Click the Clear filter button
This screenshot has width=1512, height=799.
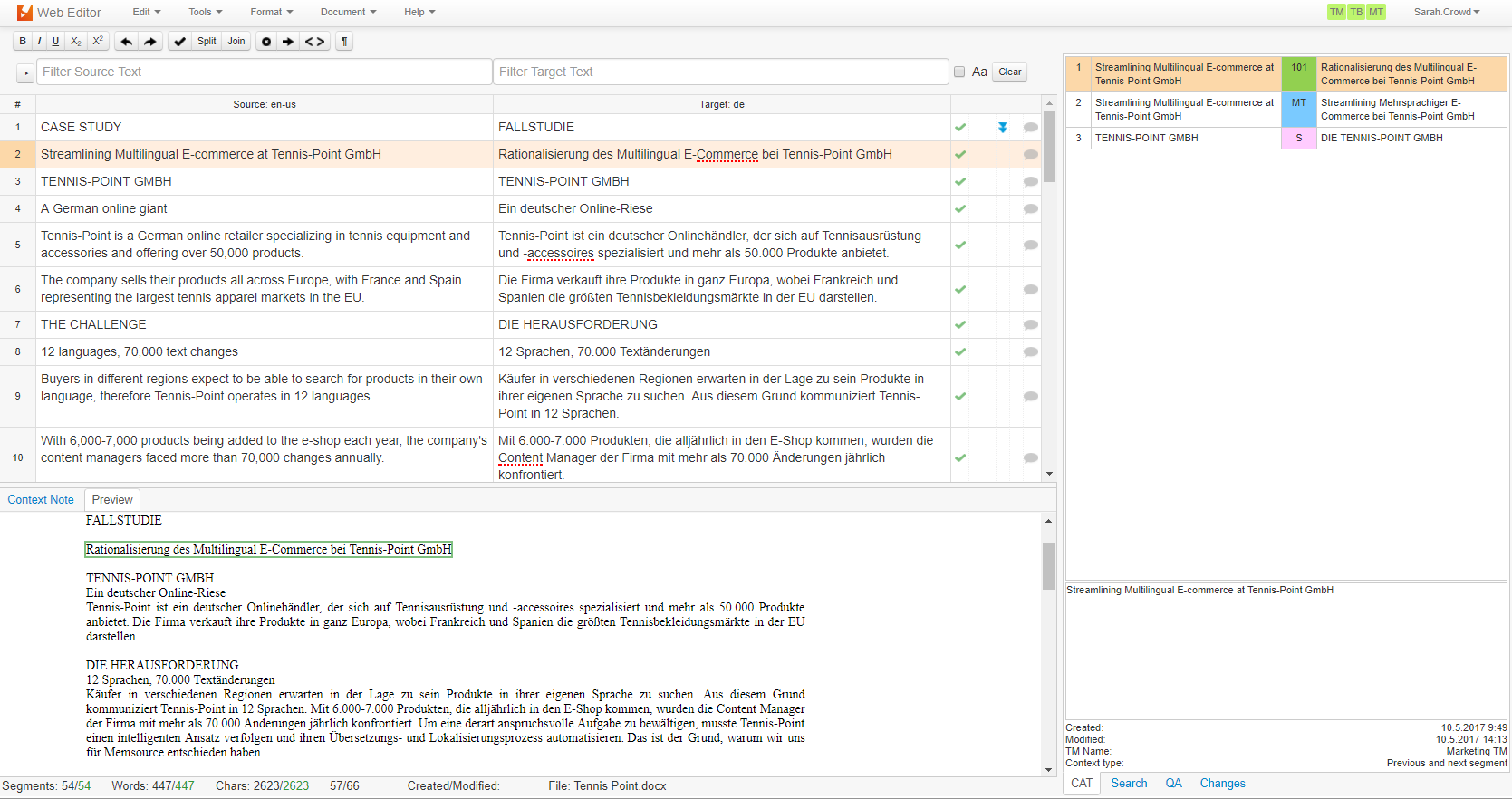tap(1010, 72)
